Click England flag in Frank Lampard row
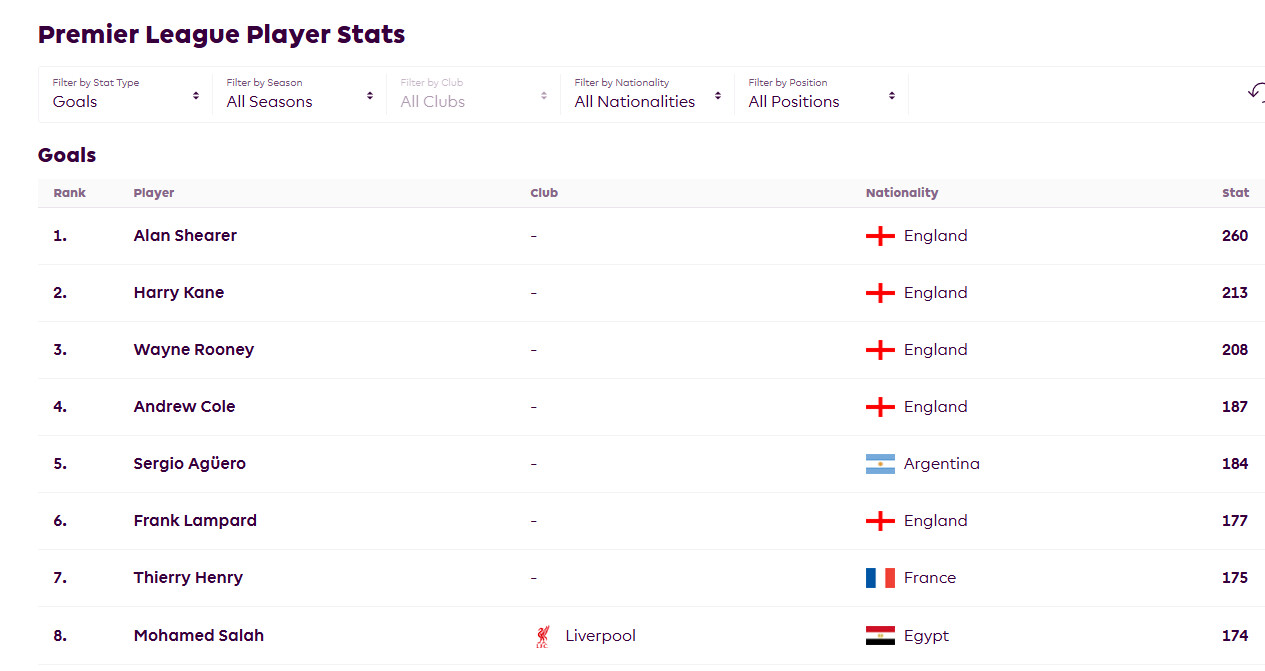This screenshot has height=671, width=1265. 880,521
